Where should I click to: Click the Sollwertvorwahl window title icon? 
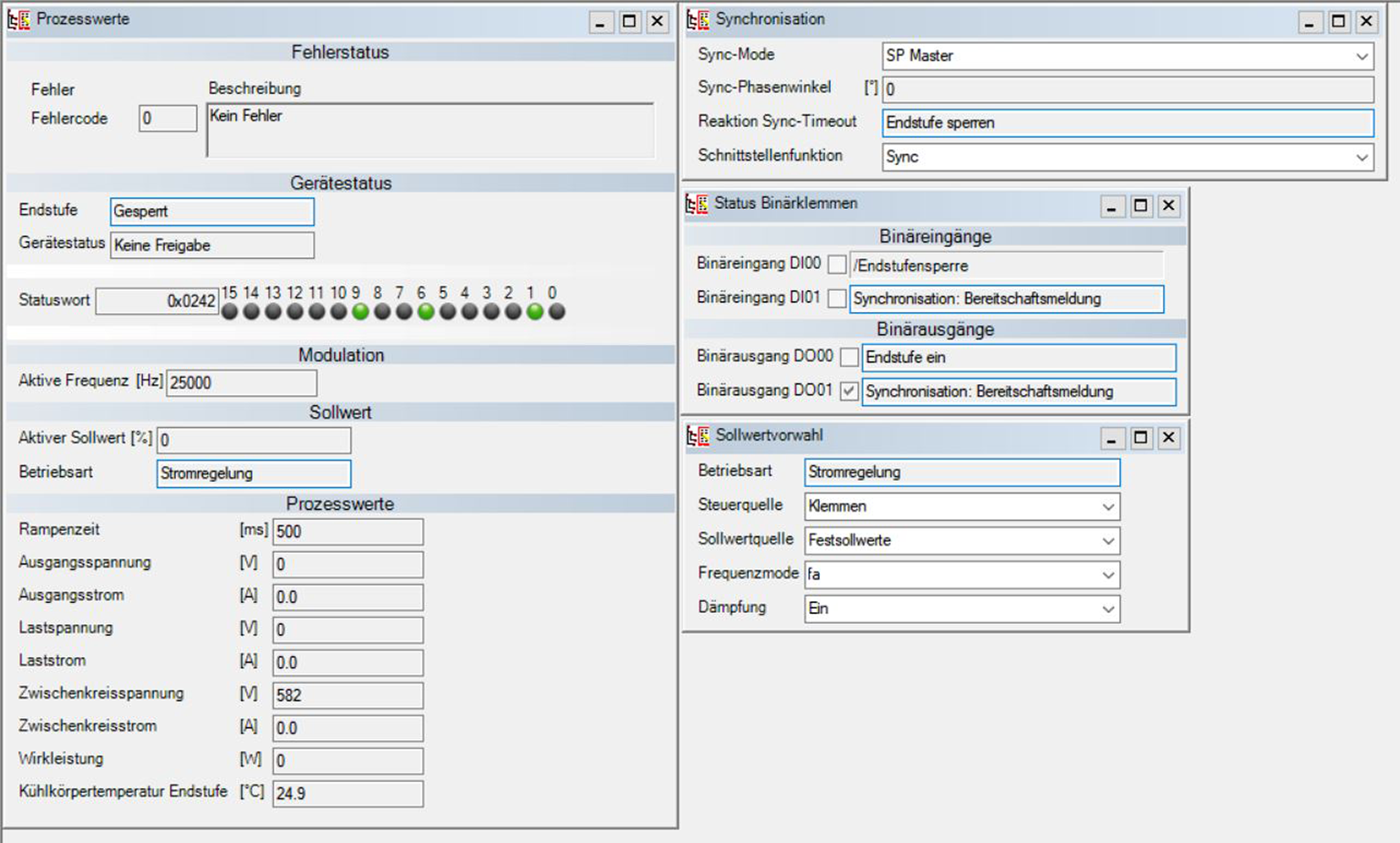tap(699, 436)
